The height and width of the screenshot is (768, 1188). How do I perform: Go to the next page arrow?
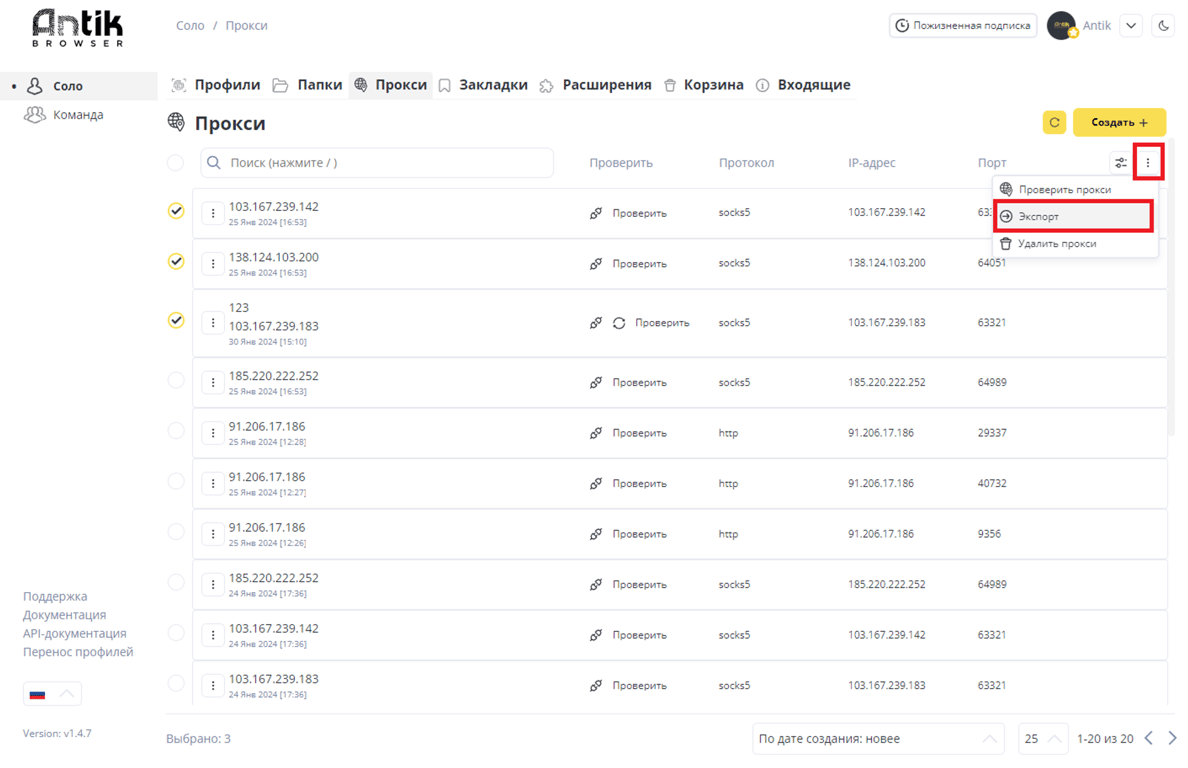(1172, 738)
